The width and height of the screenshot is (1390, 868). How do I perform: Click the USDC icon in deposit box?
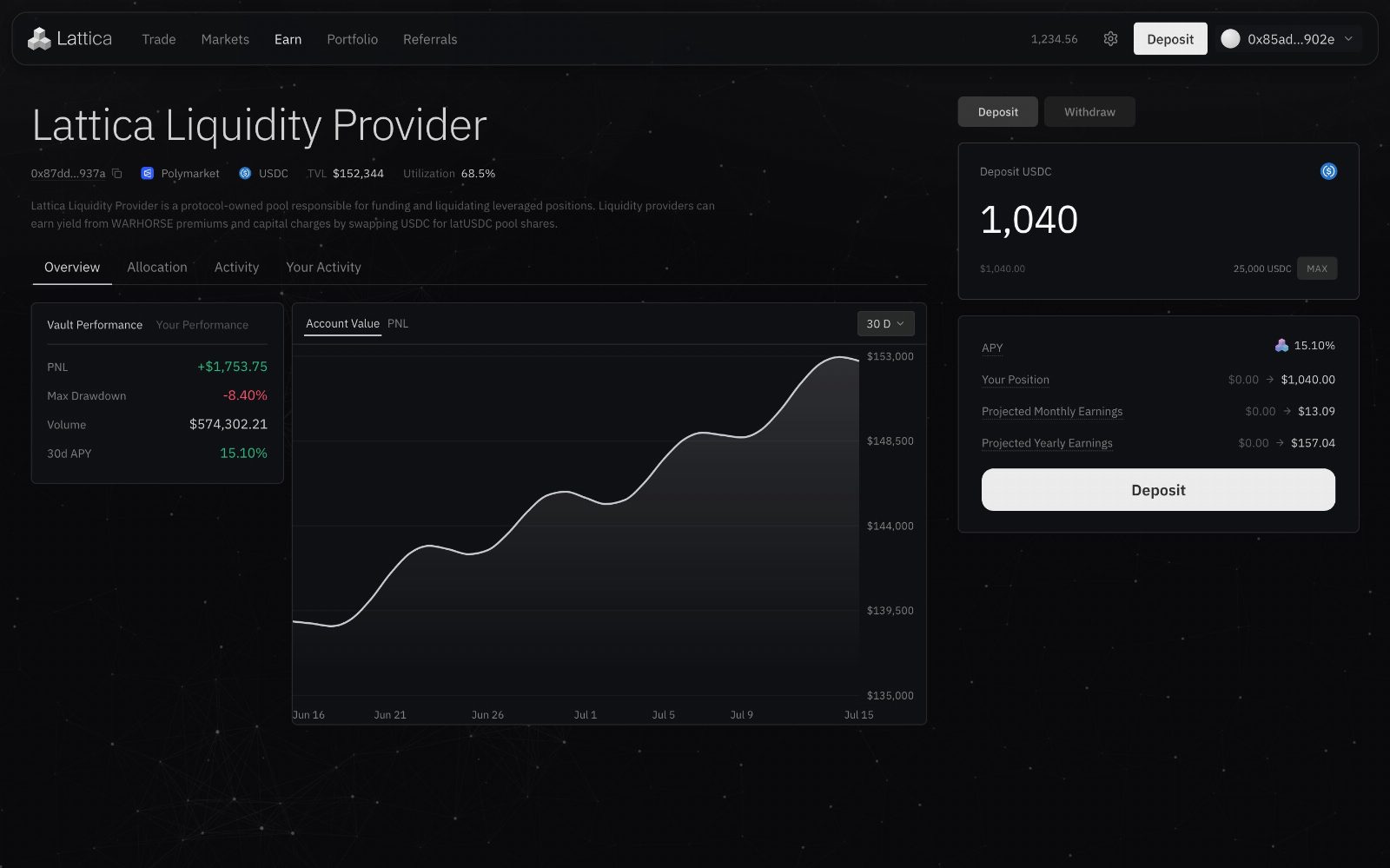click(x=1328, y=171)
